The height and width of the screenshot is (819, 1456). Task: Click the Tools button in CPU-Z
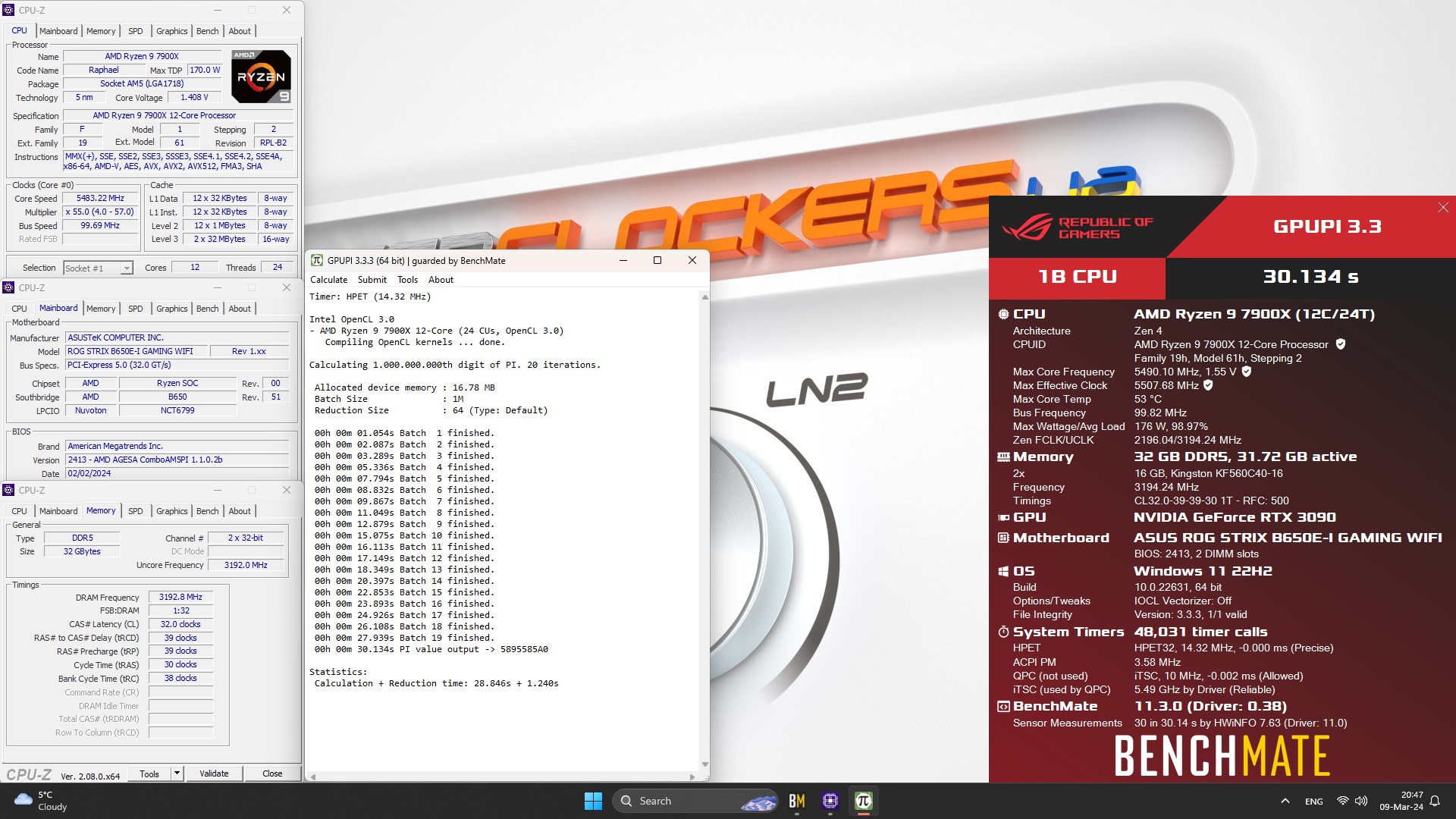click(x=149, y=773)
